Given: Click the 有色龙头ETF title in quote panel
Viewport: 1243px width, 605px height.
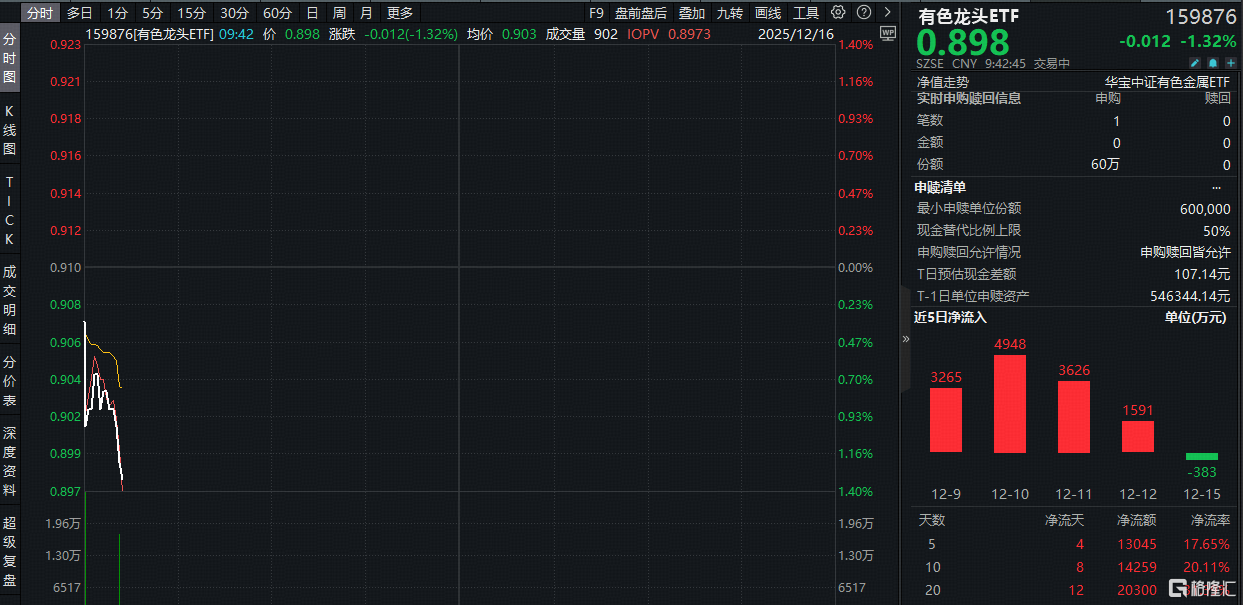Looking at the screenshot, I should coord(969,15).
